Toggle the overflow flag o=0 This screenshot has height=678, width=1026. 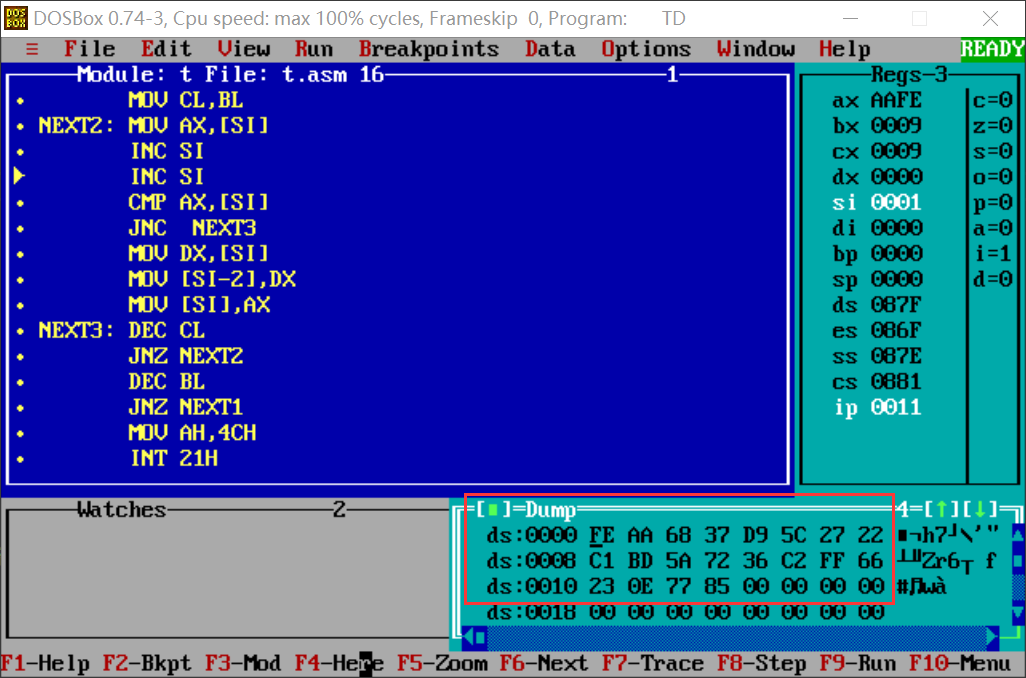(993, 177)
